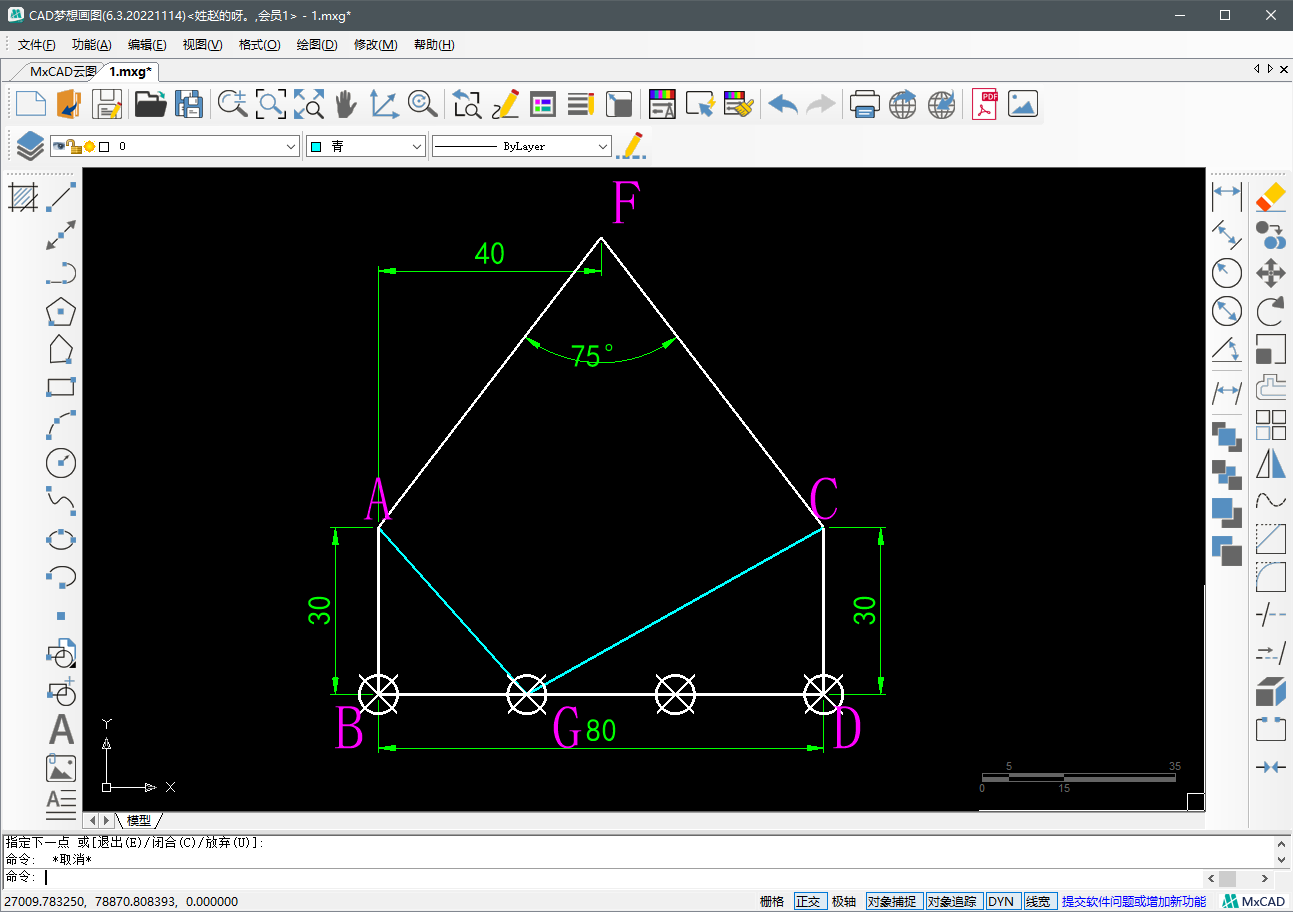1293x912 pixels.
Task: Open the Layer manager stack icon
Action: point(30,146)
